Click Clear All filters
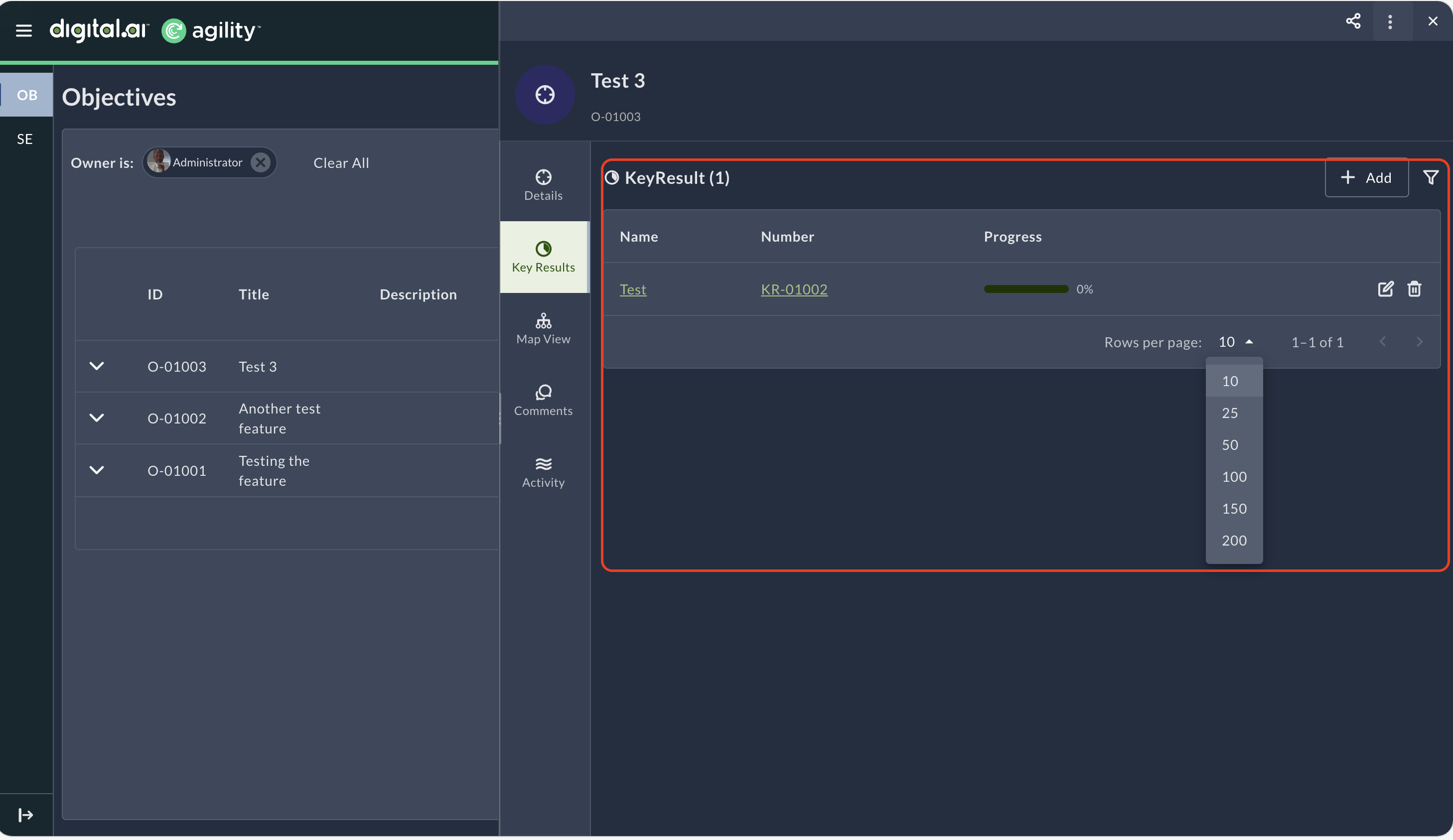This screenshot has height=840, width=1453. pos(341,163)
